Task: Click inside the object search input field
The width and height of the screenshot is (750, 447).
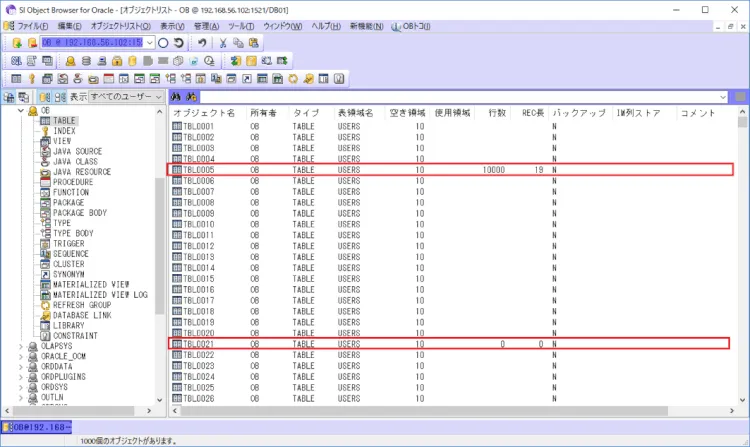Action: tap(458, 97)
